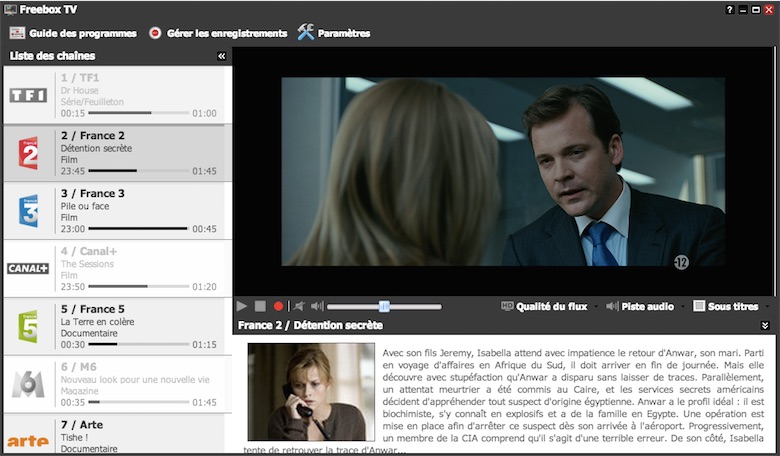Image resolution: width=780 pixels, height=456 pixels.
Task: Open the Qualité du flux dropdown
Action: coord(549,306)
